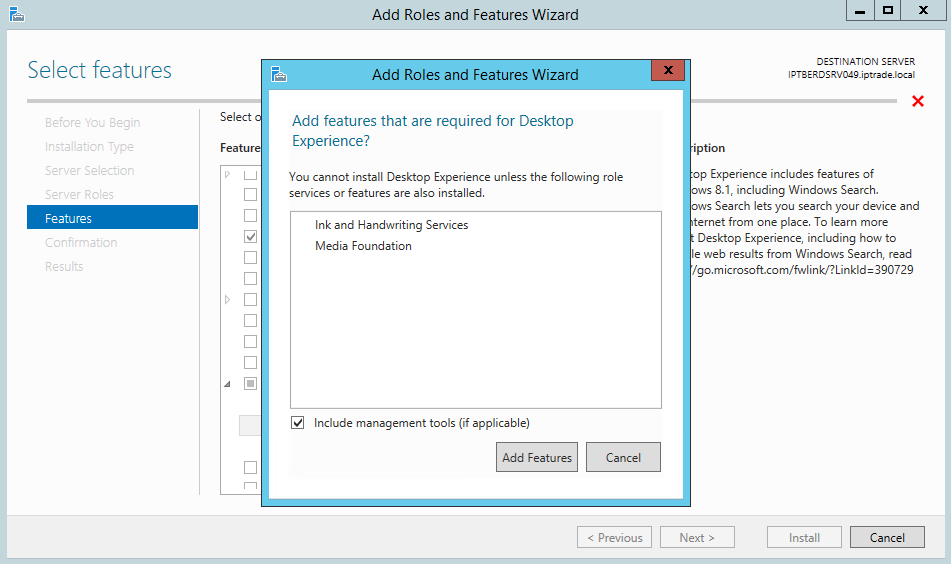
Task: Click the Next button in the wizard
Action: 697,537
